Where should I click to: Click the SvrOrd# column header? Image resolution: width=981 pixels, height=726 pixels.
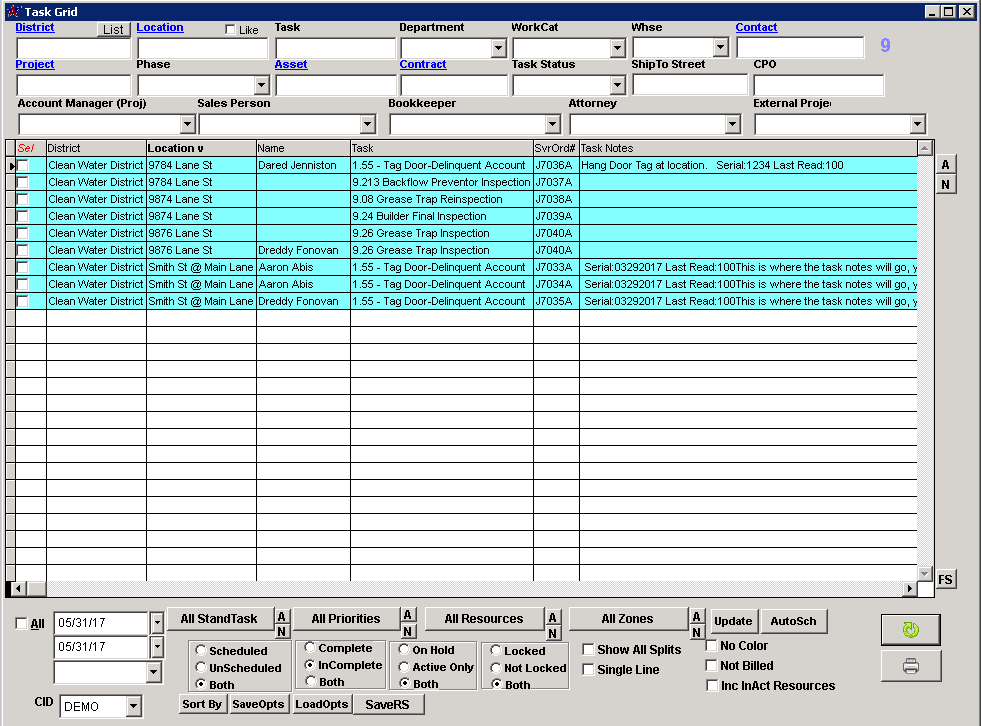click(x=556, y=148)
